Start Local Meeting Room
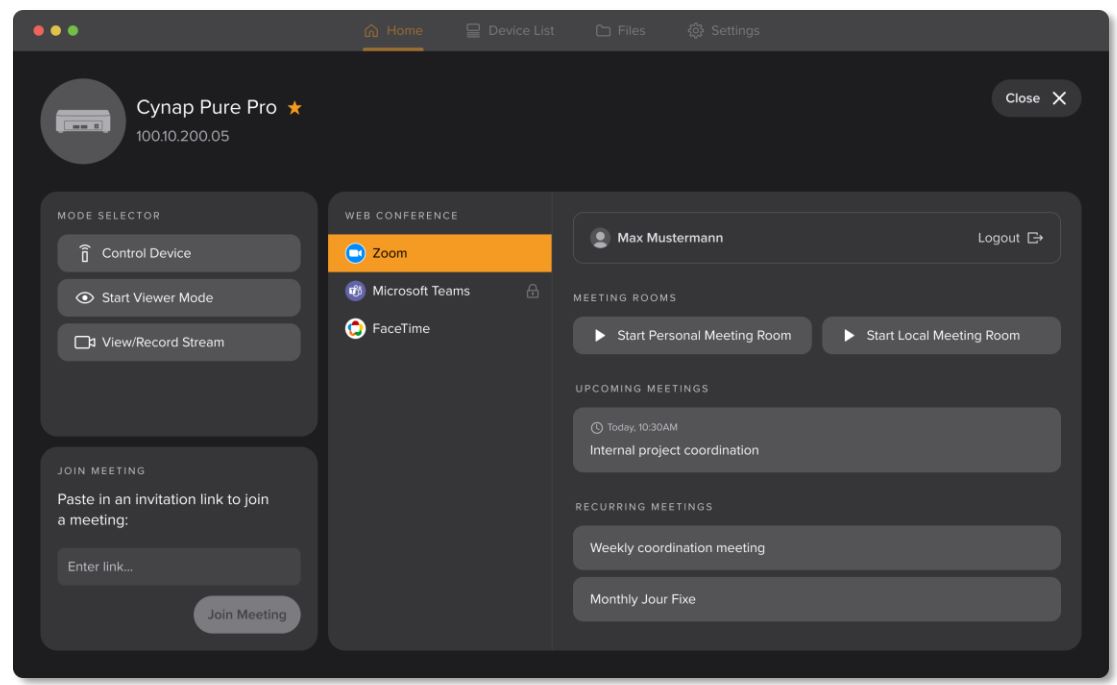Viewport: 1117px width, 685px height. coord(941,337)
